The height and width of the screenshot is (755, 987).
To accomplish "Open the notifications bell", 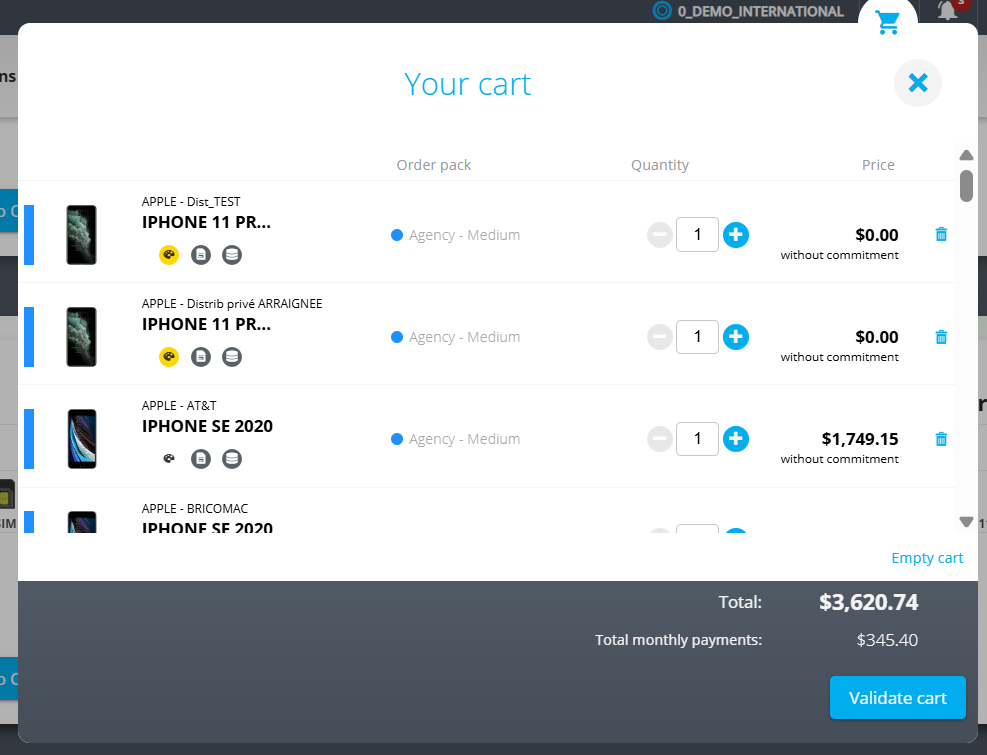I will (x=948, y=10).
